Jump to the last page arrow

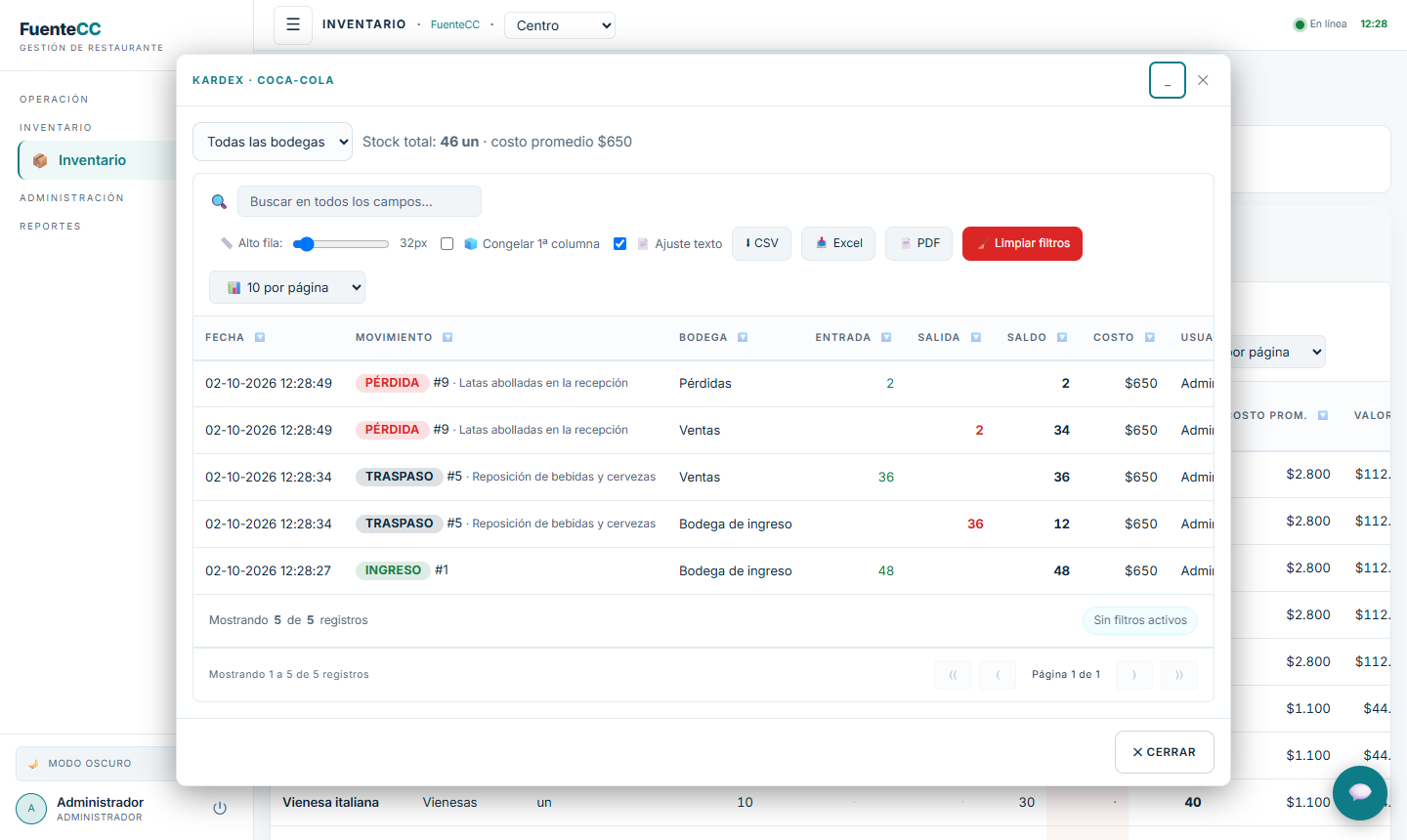1179,675
